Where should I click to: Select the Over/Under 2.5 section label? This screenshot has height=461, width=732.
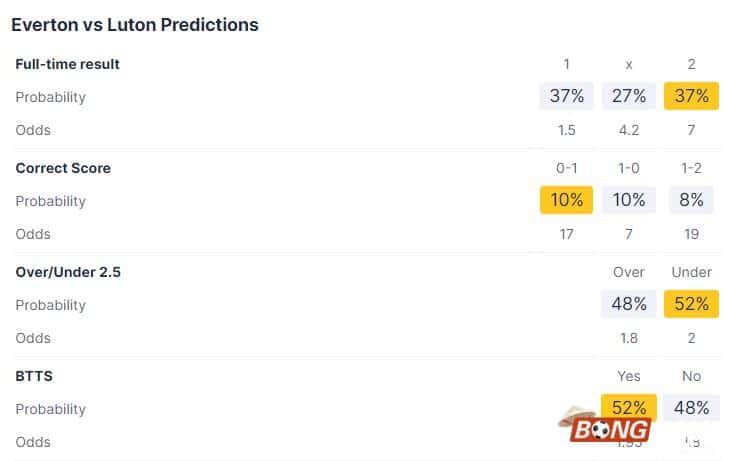(x=68, y=272)
